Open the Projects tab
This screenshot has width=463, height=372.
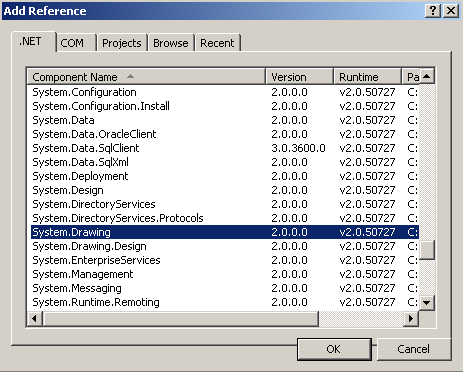pyautogui.click(x=122, y=43)
